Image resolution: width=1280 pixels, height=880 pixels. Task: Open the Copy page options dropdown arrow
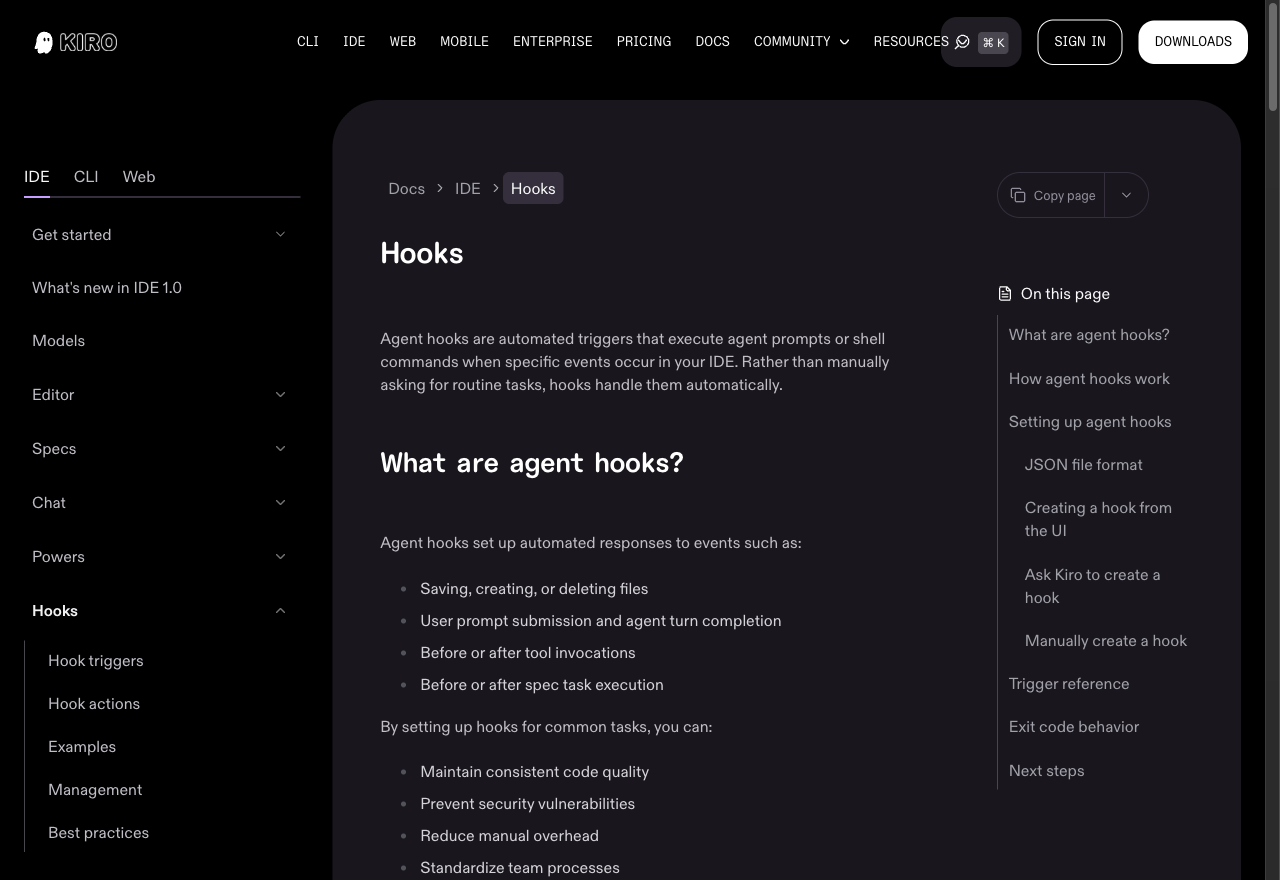pos(1126,195)
